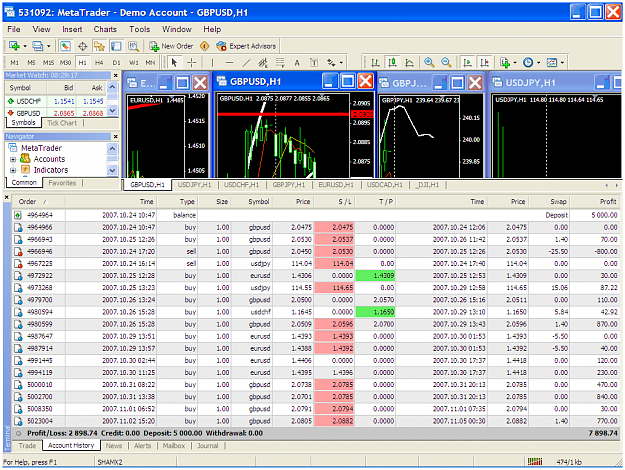The width and height of the screenshot is (625, 470).
Task: Select the crosshair tool
Action: (x=192, y=62)
